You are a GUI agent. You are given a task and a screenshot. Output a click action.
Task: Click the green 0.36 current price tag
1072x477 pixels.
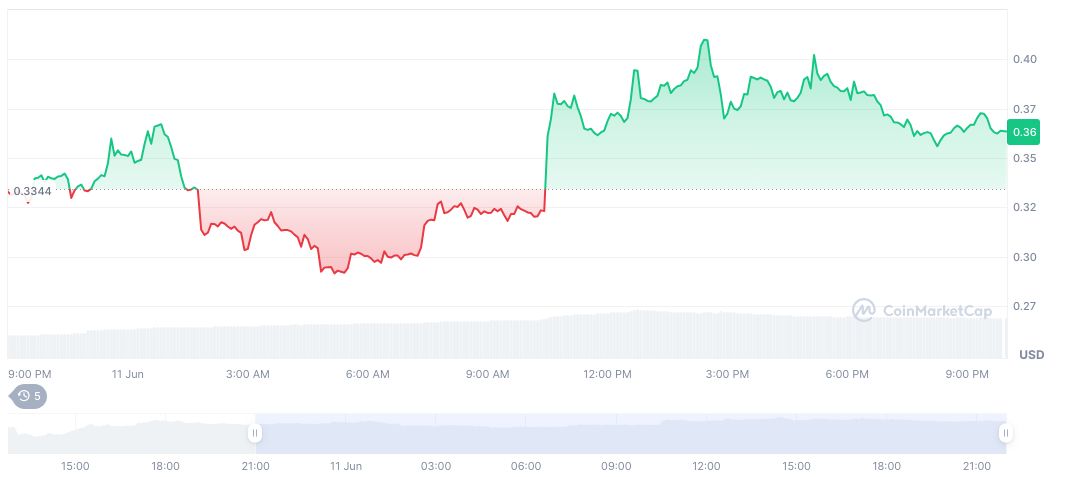point(1025,132)
